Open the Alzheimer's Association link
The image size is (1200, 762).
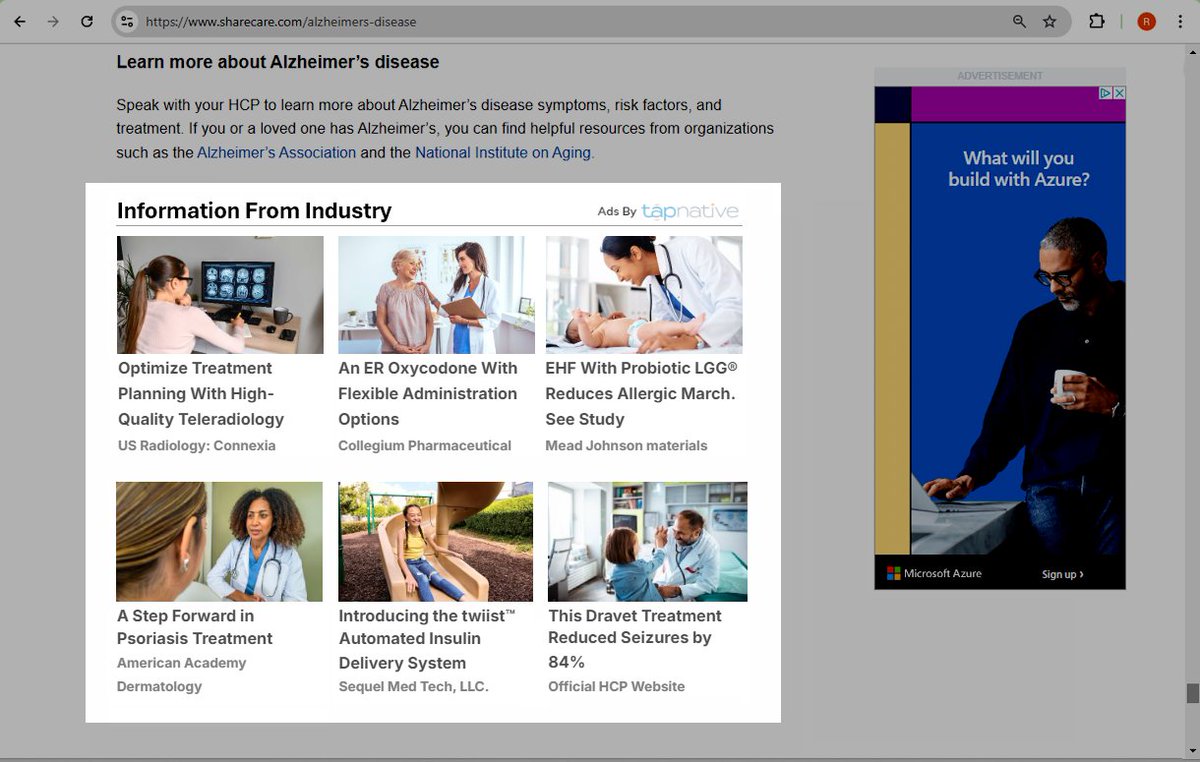click(x=276, y=153)
